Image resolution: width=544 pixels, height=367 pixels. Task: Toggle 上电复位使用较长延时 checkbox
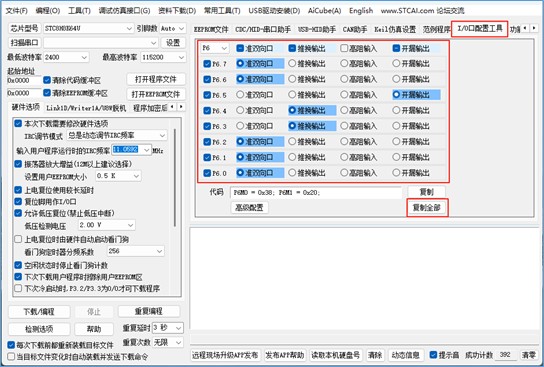[18, 190]
